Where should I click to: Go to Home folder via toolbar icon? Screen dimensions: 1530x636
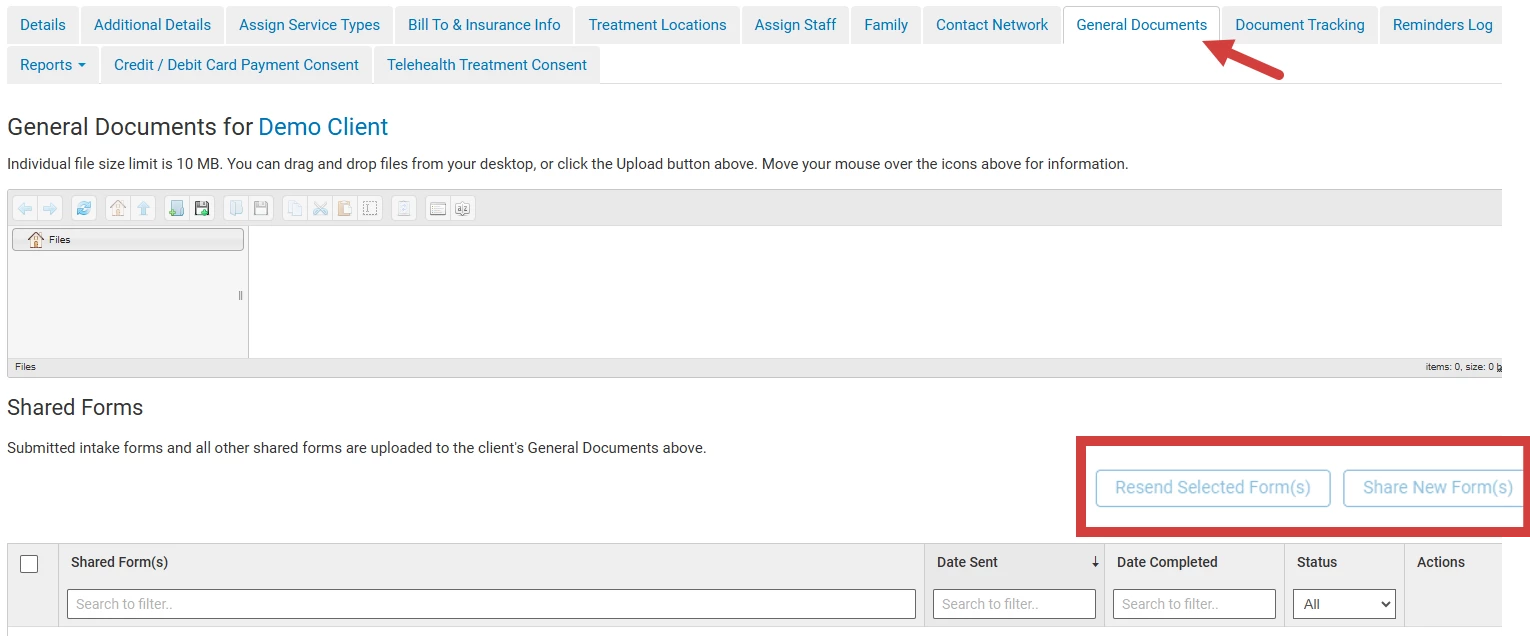point(118,208)
